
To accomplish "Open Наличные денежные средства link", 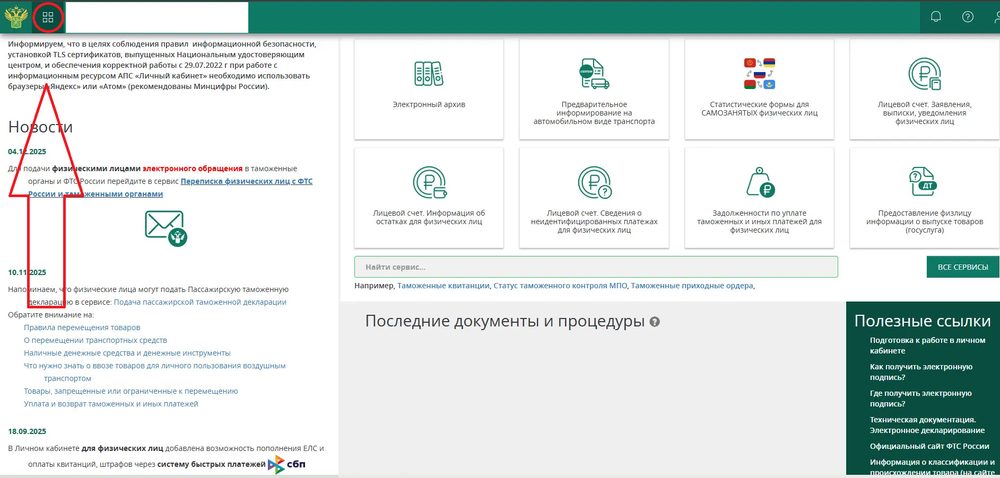I will pos(127,353).
